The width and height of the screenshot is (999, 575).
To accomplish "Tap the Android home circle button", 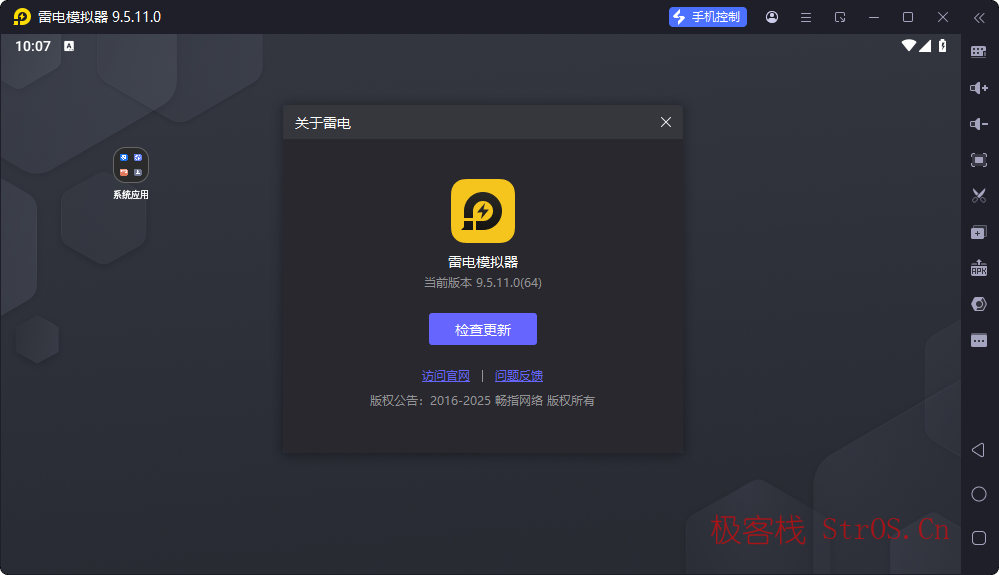I will (979, 494).
